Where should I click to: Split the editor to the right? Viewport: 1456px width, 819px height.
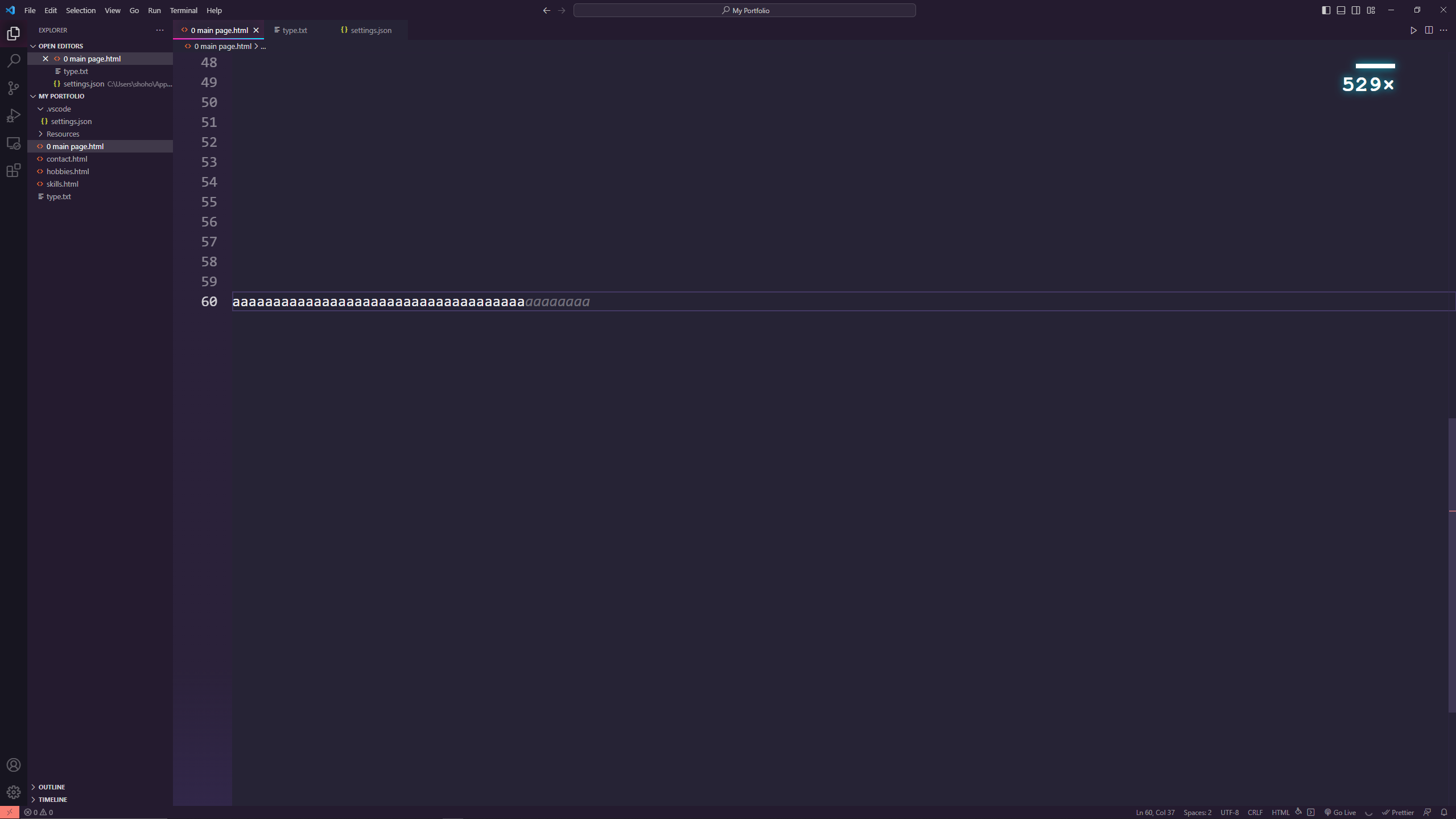coord(1429,30)
